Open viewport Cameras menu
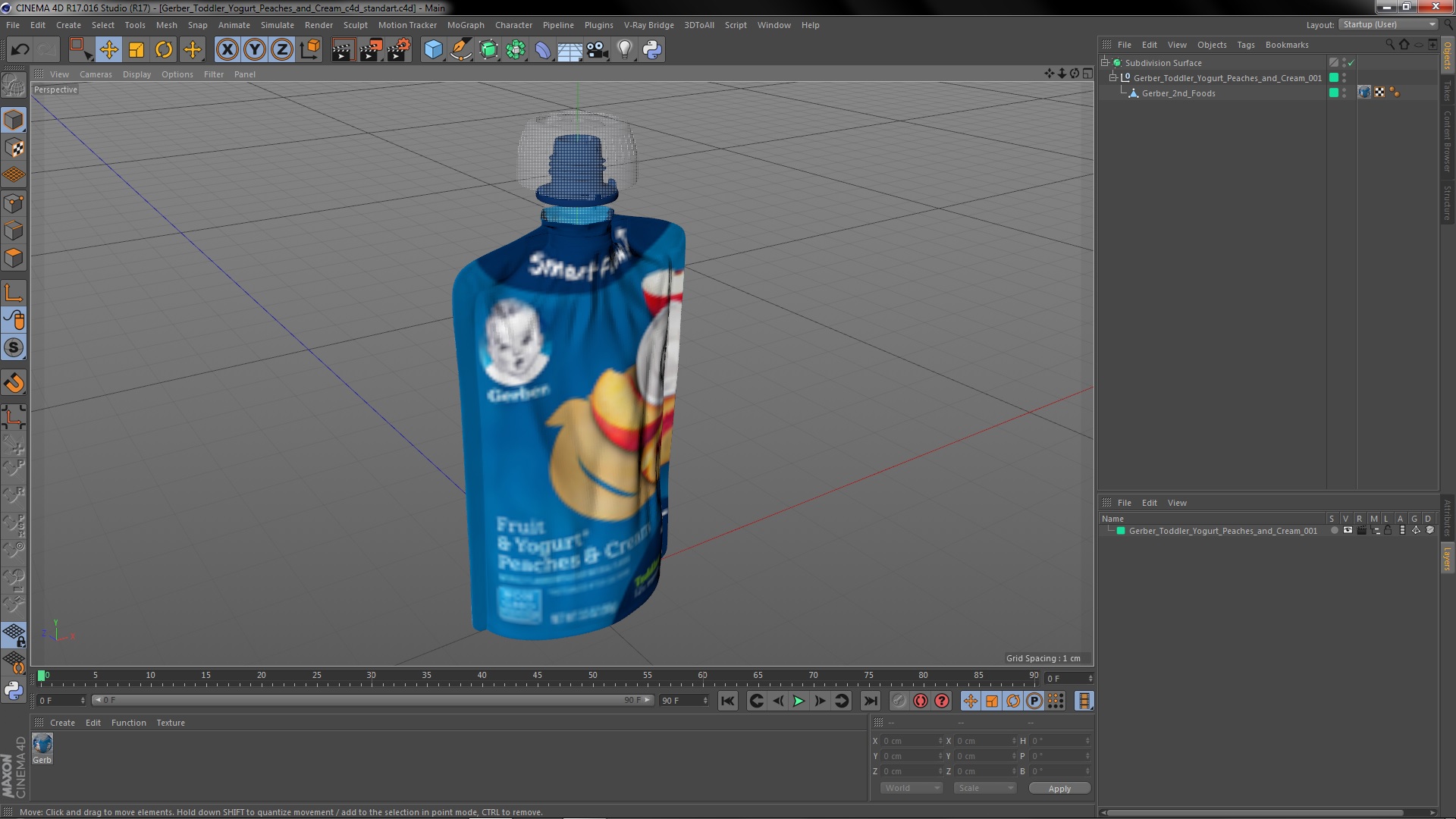 (x=96, y=74)
